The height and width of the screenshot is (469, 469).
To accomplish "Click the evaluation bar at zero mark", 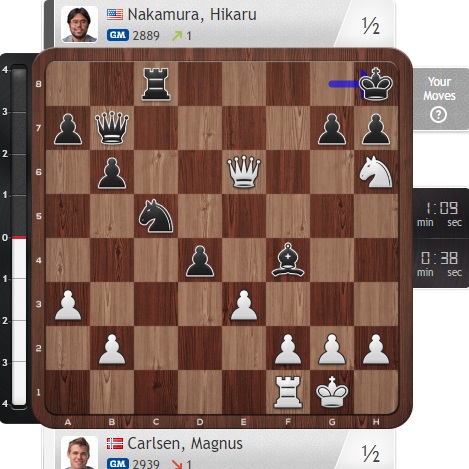I will pos(19,237).
